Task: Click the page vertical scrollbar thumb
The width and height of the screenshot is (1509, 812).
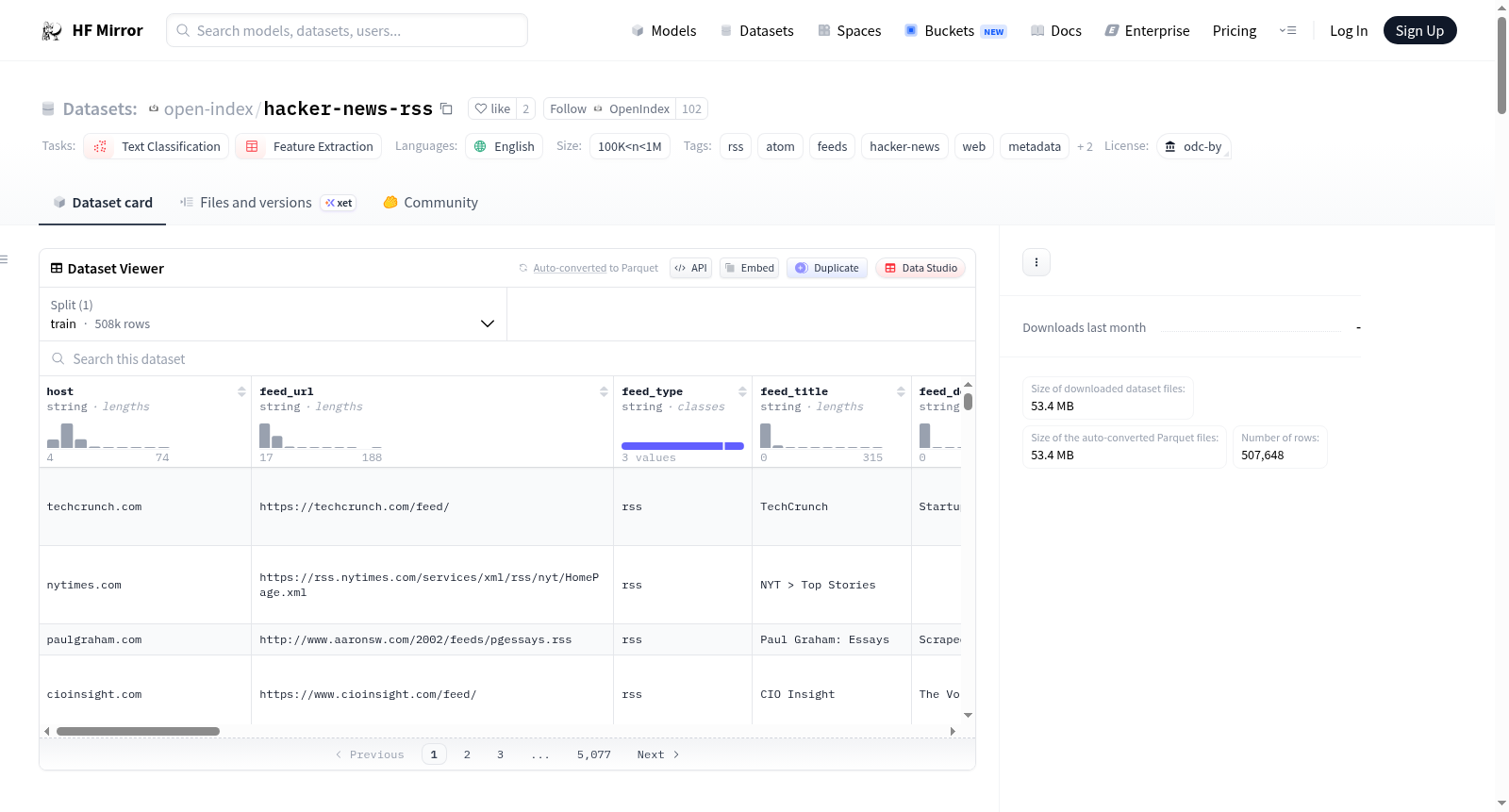Action: [x=1501, y=65]
